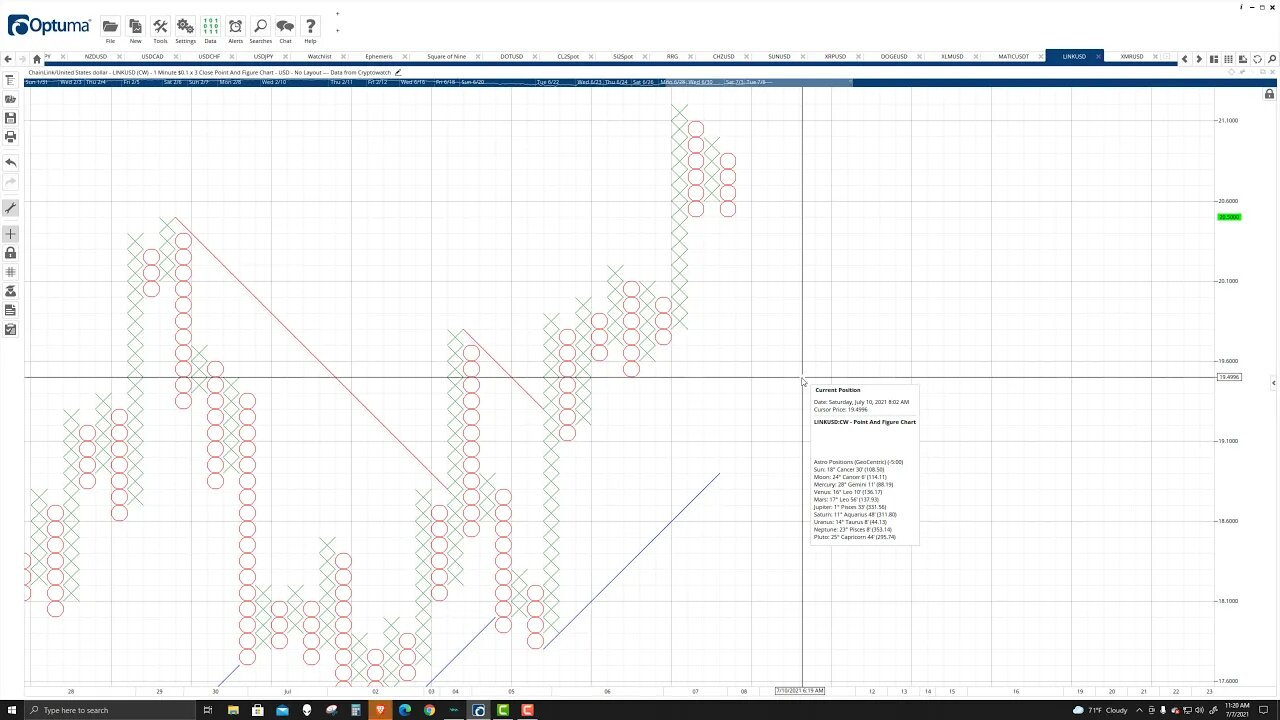Open Microsoft Edge from taskbar
The height and width of the screenshot is (720, 1280).
(404, 710)
